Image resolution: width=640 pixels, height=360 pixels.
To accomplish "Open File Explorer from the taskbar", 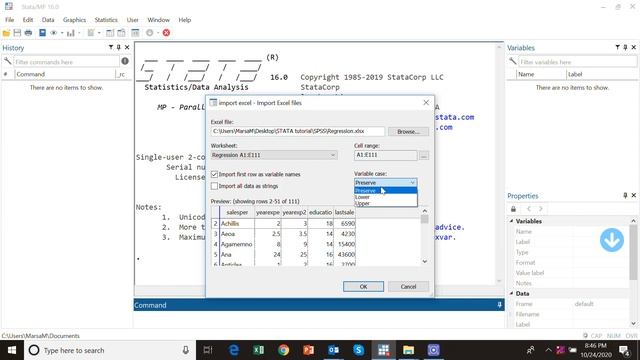I will 409,350.
